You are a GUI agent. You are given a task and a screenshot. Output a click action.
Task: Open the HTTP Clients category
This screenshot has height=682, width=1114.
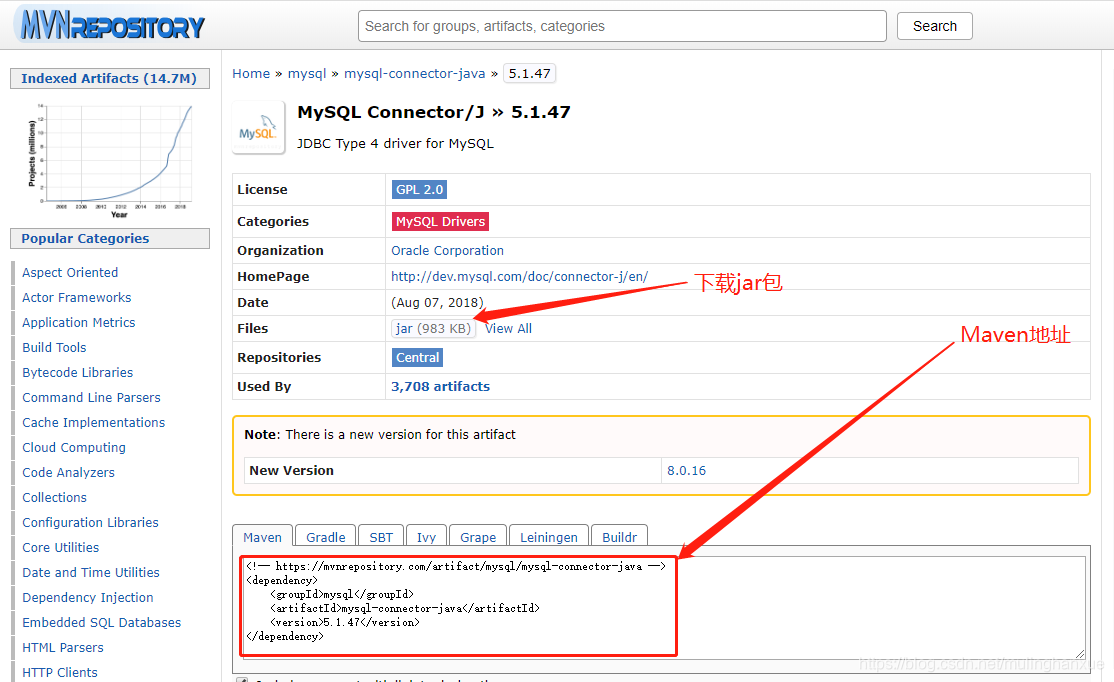60,672
